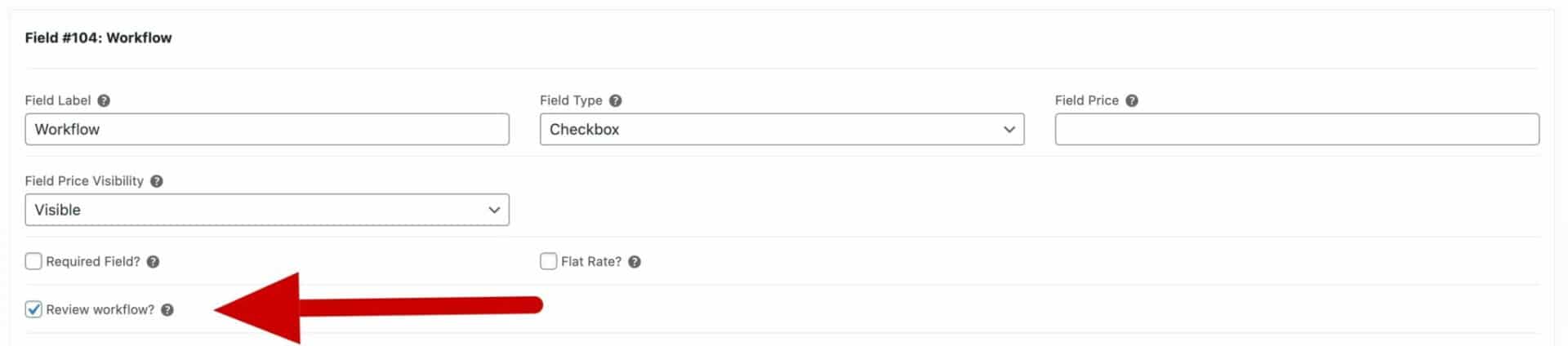Focus the Field Label input containing Workflow
Image resolution: width=1568 pixels, height=346 pixels.
pos(267,129)
